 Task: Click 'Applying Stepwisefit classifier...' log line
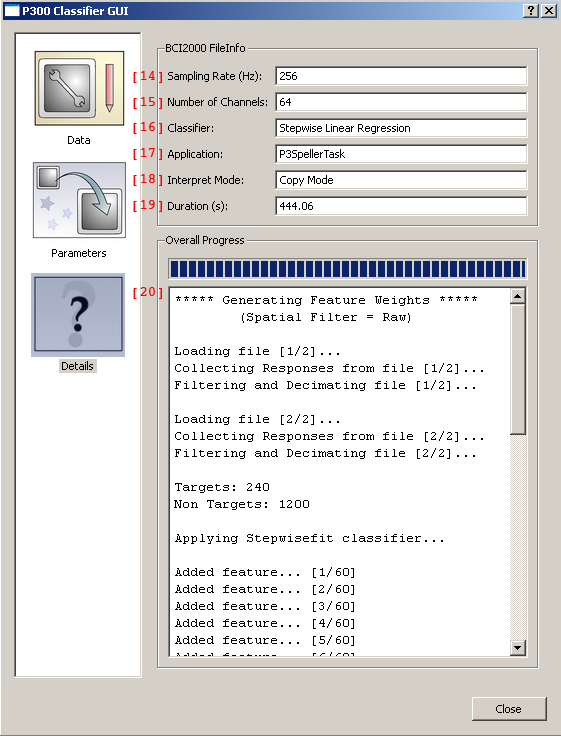coord(309,538)
